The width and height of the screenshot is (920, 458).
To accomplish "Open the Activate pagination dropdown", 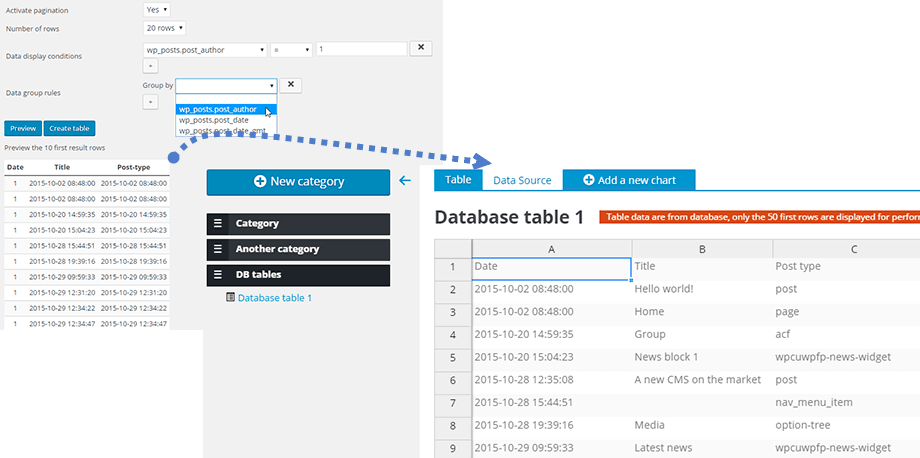I will (157, 9).
